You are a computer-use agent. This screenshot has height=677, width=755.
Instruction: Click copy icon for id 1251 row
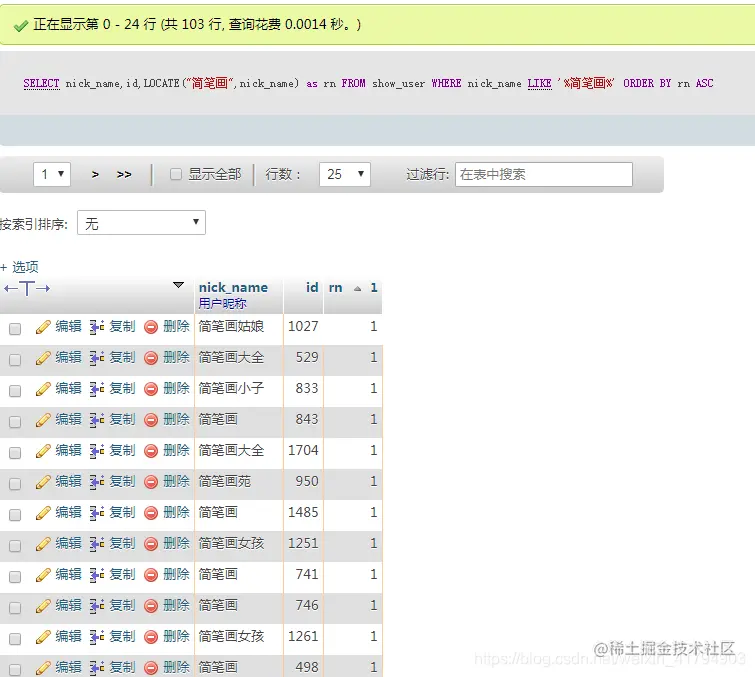pyautogui.click(x=97, y=544)
